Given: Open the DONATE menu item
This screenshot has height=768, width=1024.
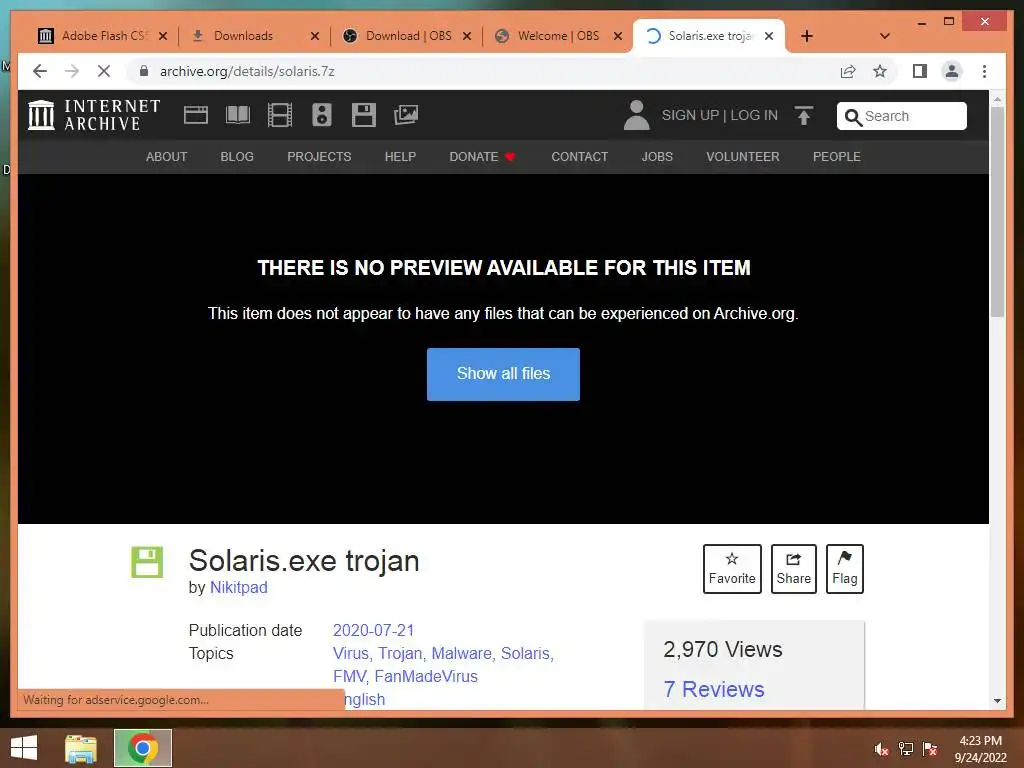Looking at the screenshot, I should 482,157.
